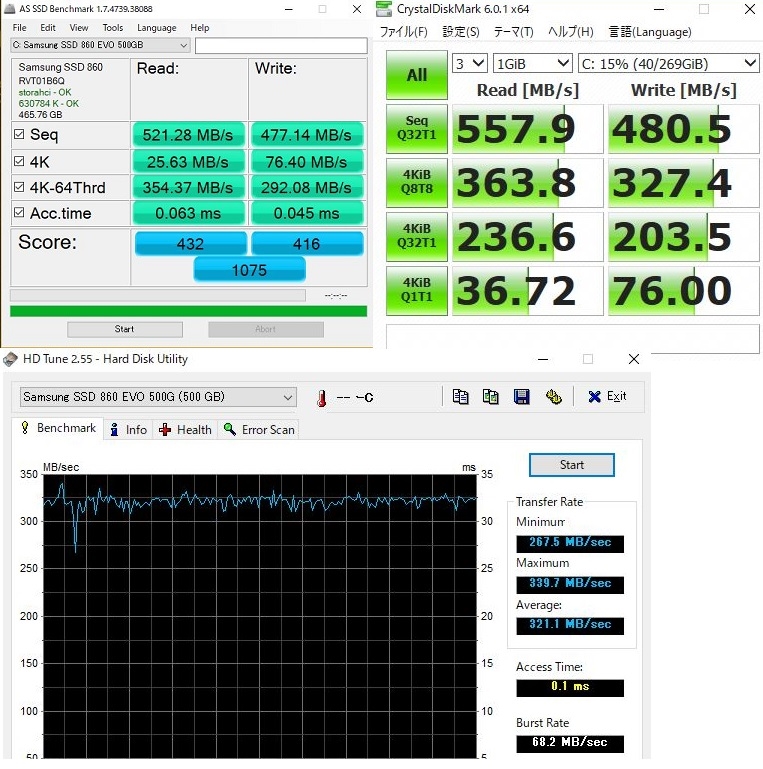Click HD Tune Burst Rate 68.2 MB/sec
The height and width of the screenshot is (769, 763).
[x=570, y=743]
